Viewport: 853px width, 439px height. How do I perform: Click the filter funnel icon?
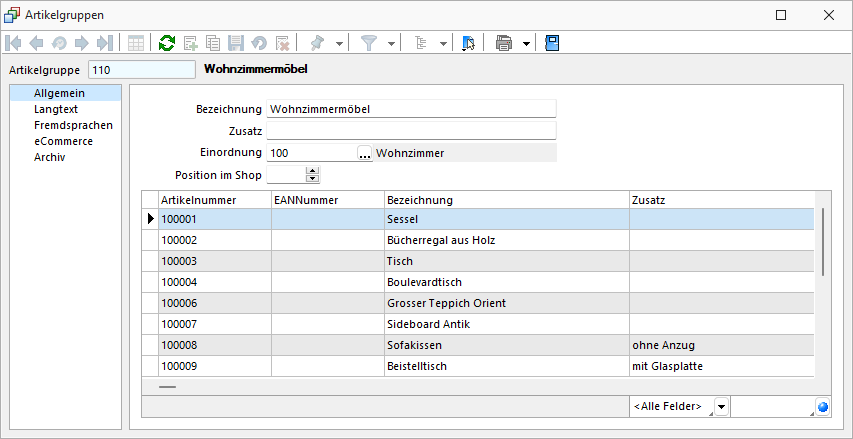click(x=369, y=43)
